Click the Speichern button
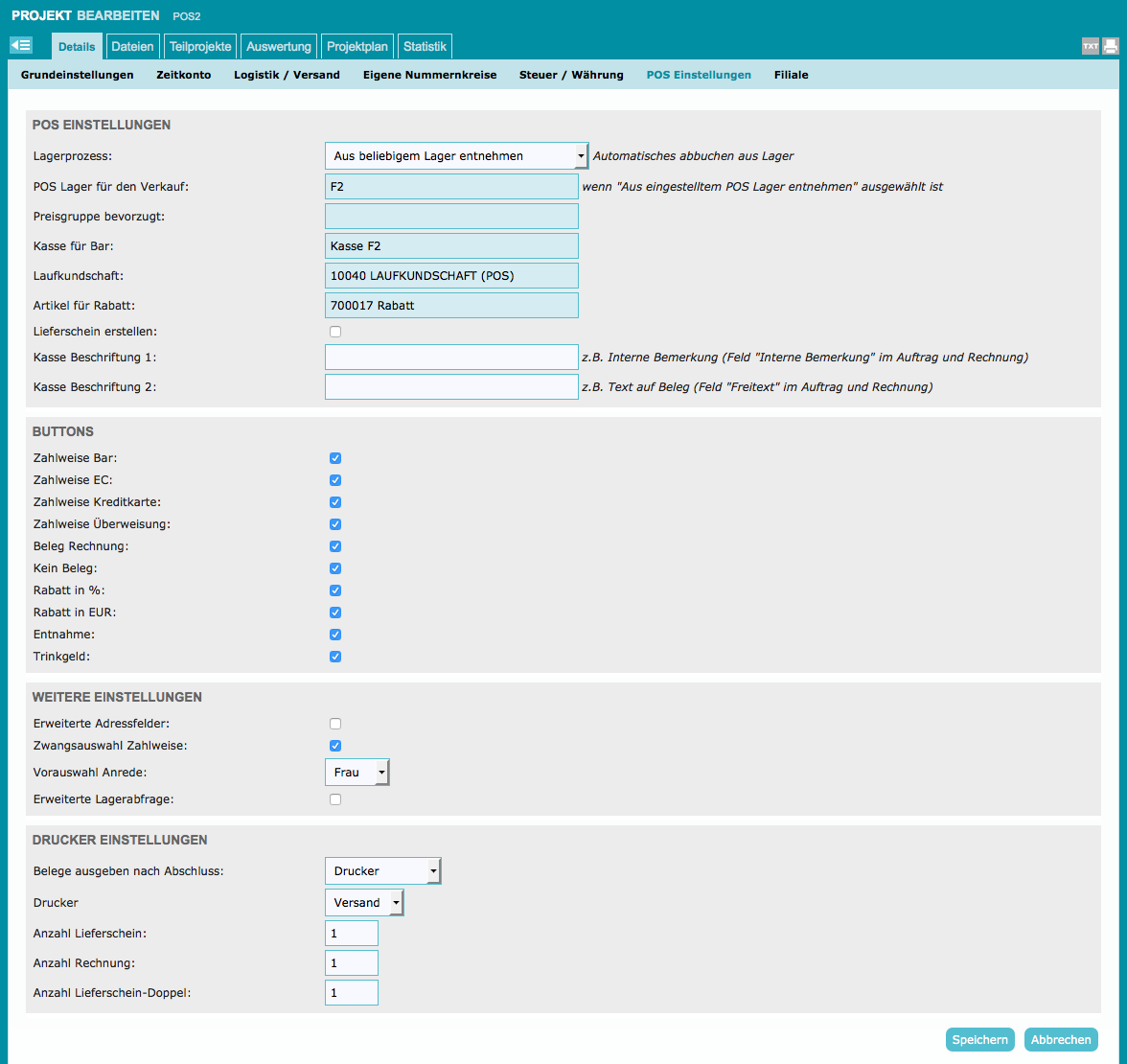Image resolution: width=1127 pixels, height=1064 pixels. pos(979,1040)
